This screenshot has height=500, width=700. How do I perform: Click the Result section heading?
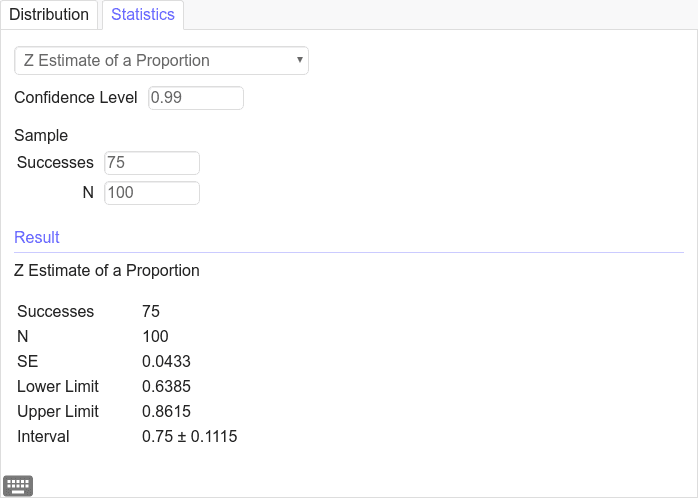(x=37, y=237)
